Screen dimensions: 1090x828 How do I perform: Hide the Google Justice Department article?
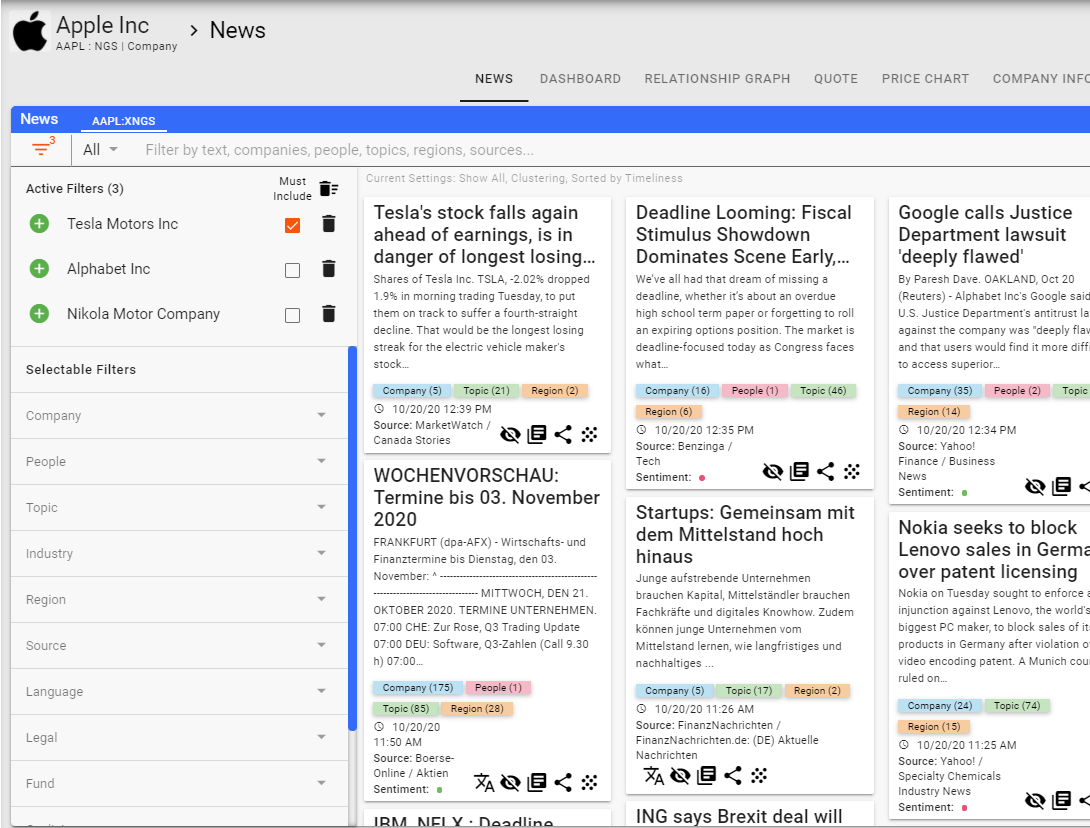pos(1035,487)
